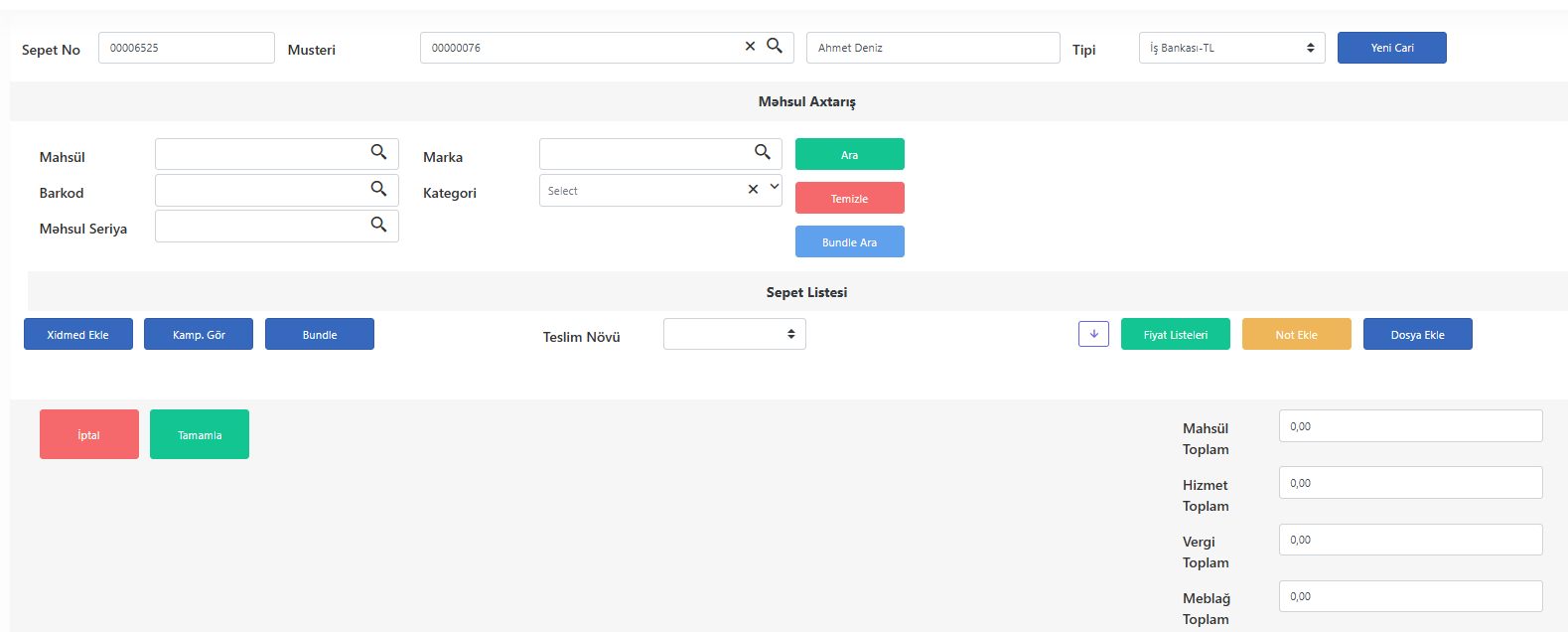The height and width of the screenshot is (632, 1568).
Task: Open Kamp. Gör button
Action: 199,334
